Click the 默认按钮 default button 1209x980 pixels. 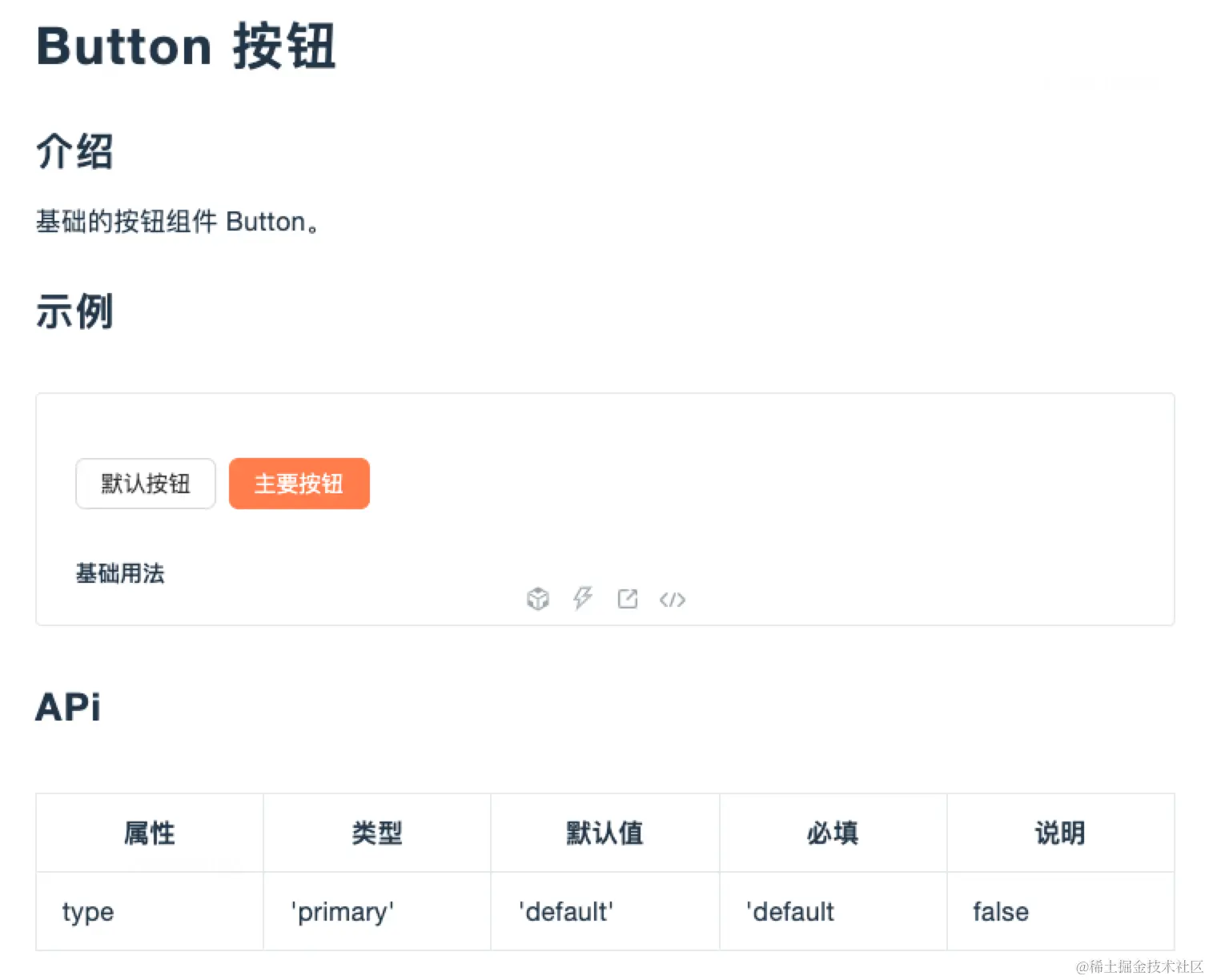[146, 484]
